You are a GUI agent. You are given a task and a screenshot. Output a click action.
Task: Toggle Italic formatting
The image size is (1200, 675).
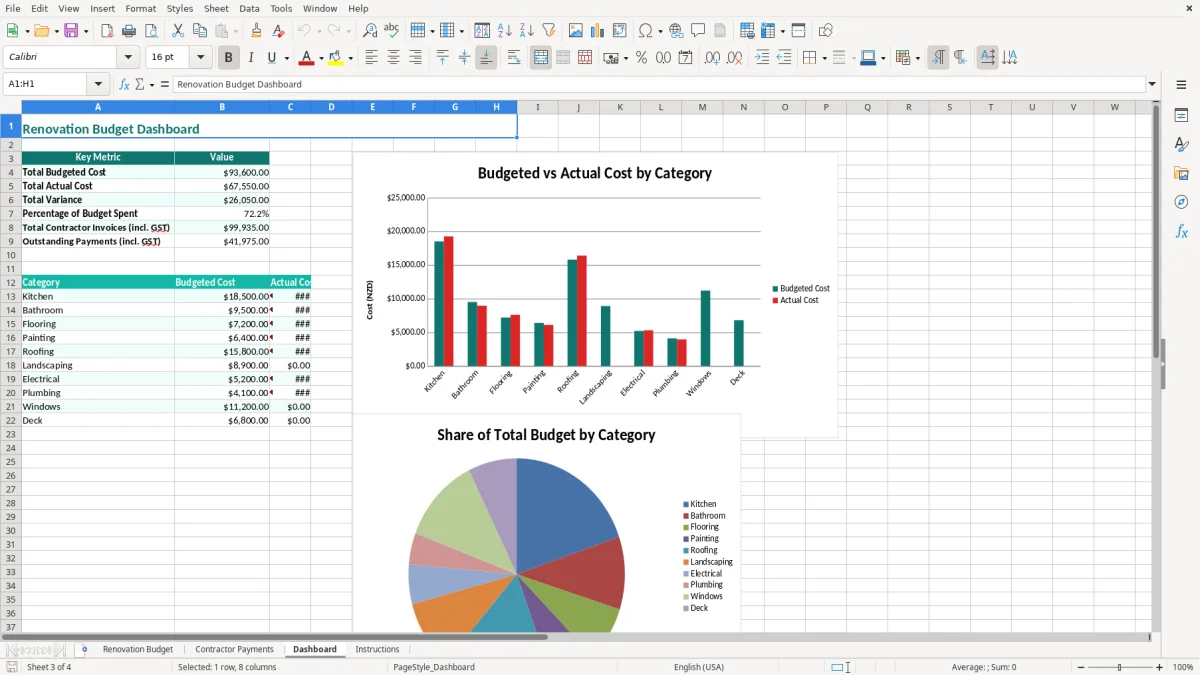click(251, 58)
